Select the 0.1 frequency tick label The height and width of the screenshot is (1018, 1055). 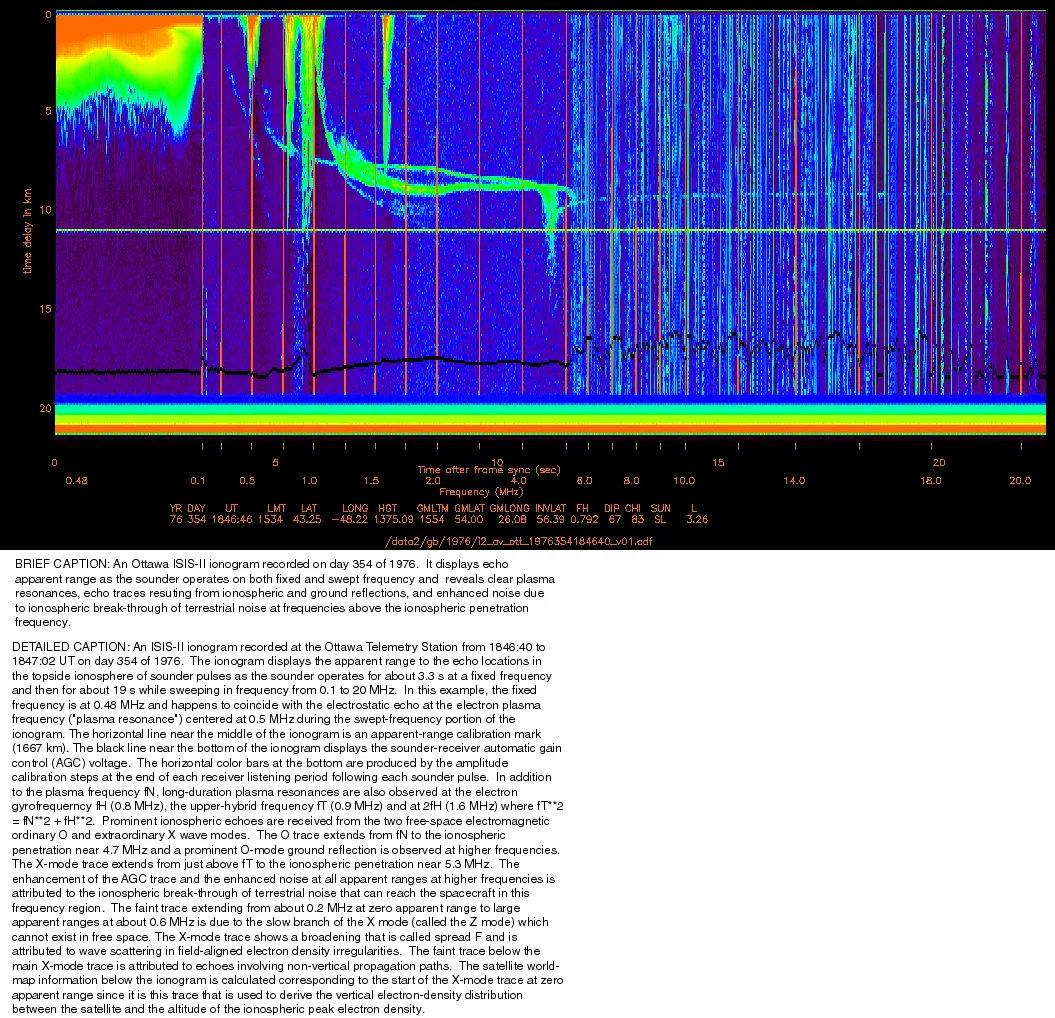coord(198,480)
